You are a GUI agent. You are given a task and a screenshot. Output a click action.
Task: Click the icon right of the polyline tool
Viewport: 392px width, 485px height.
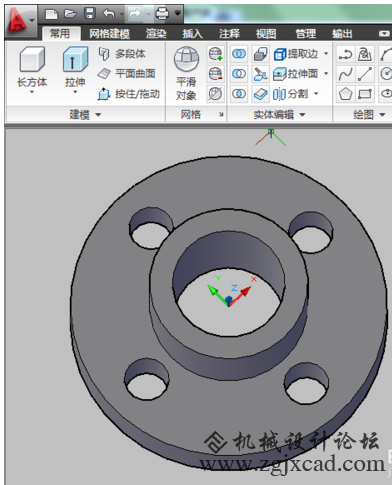[365, 54]
